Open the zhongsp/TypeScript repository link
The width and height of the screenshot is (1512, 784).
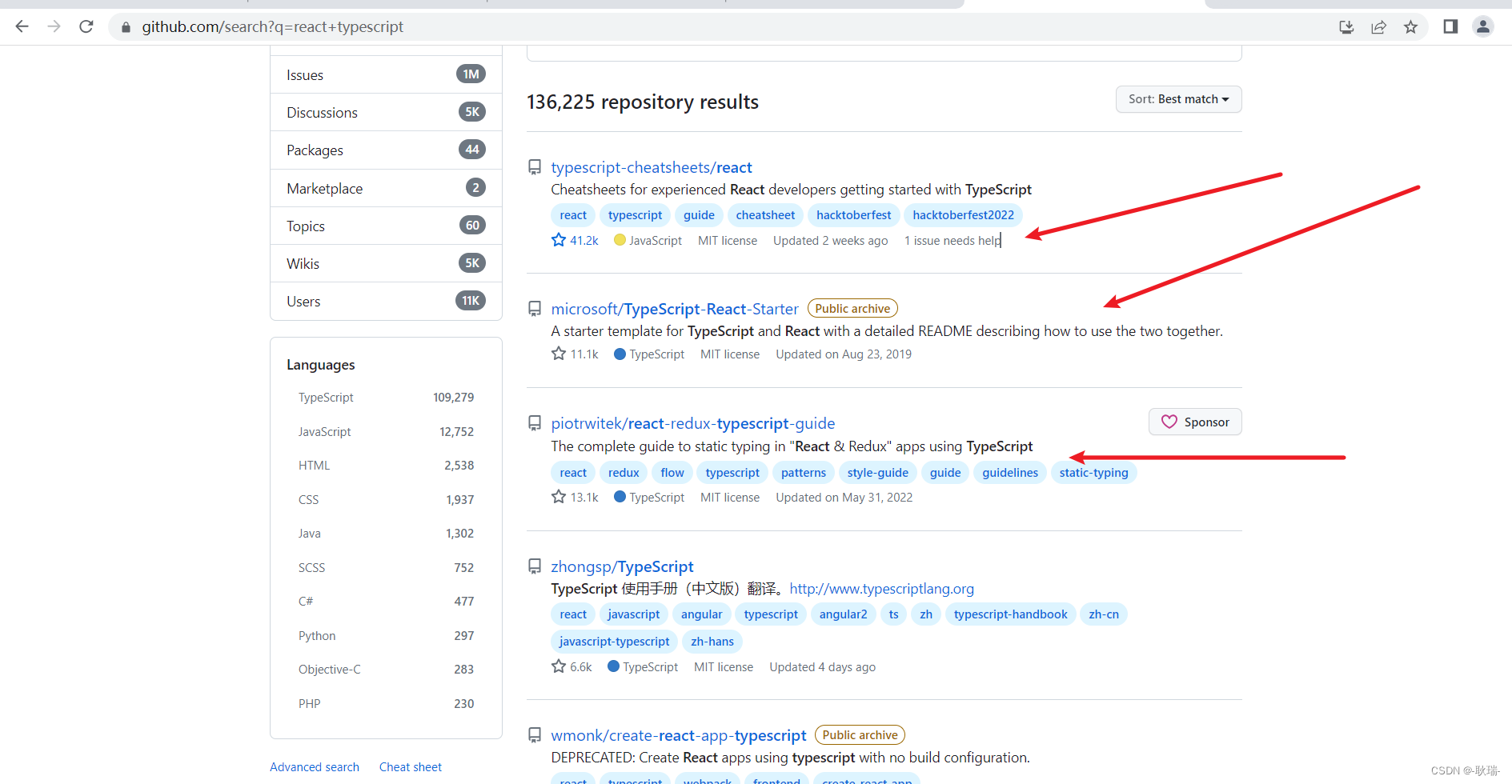coord(622,566)
